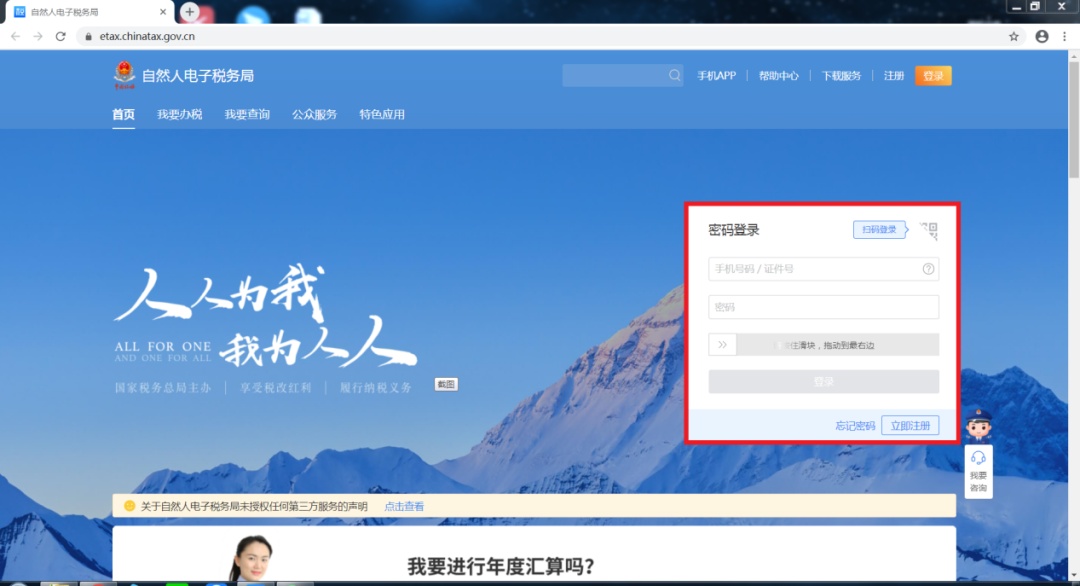Click the site lock security icon
The image size is (1080, 586).
point(88,36)
